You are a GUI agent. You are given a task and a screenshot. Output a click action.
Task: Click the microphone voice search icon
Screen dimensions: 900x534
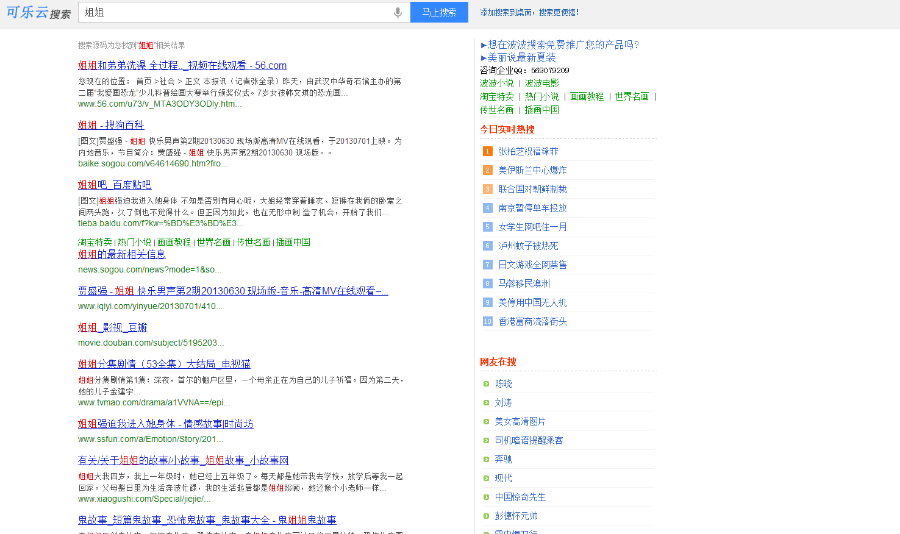pos(398,13)
